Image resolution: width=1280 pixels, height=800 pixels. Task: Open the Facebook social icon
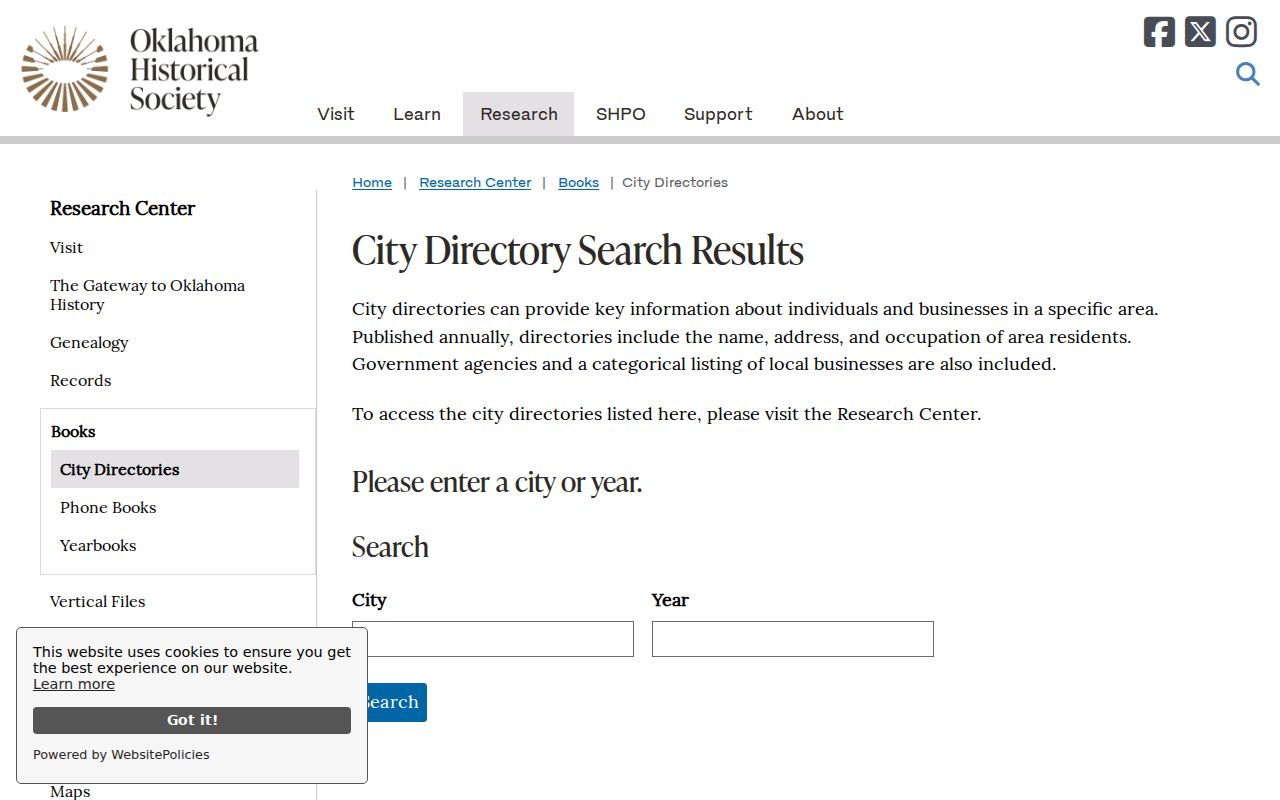tap(1159, 32)
